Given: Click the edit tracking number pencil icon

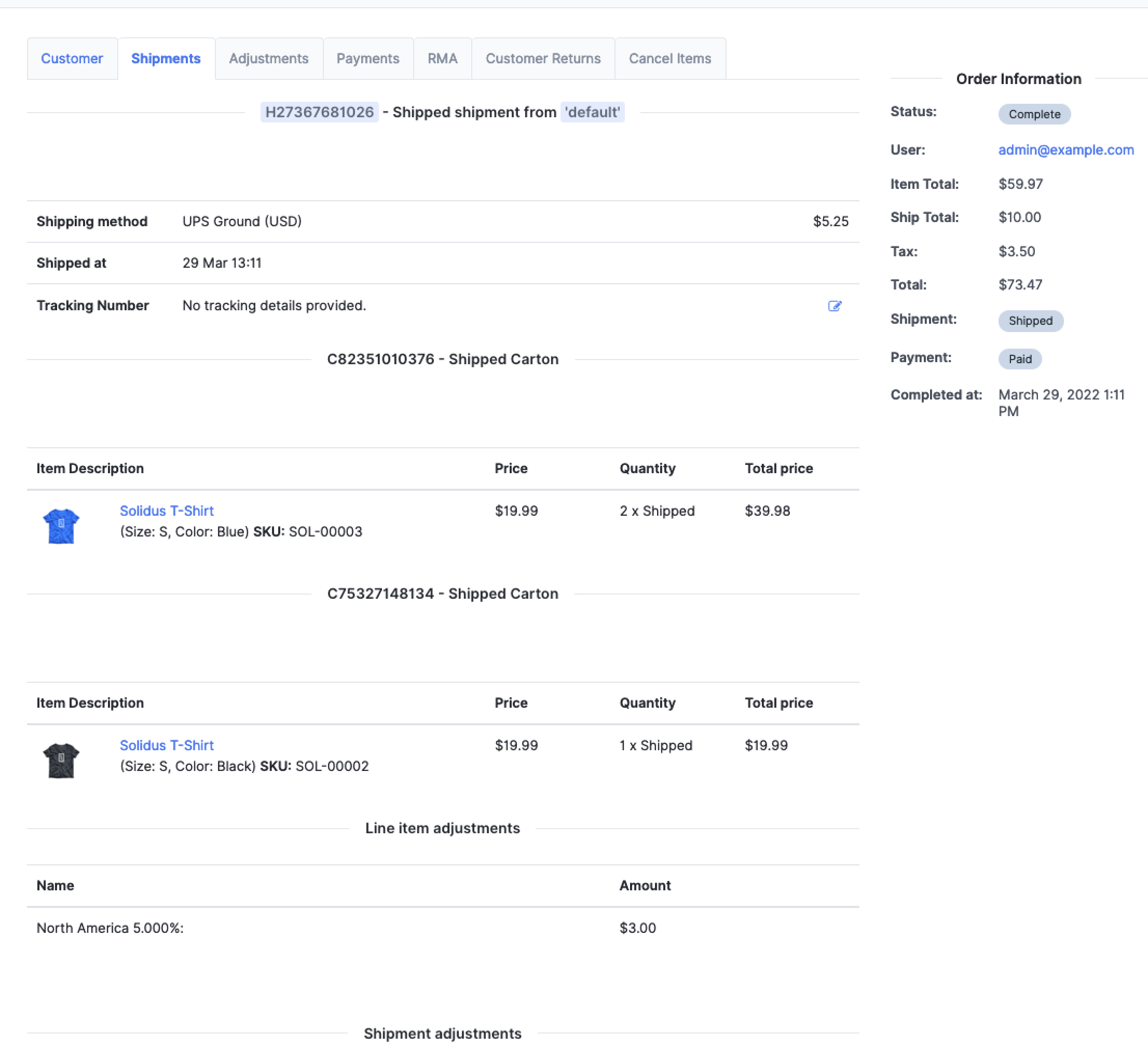Looking at the screenshot, I should 834,306.
